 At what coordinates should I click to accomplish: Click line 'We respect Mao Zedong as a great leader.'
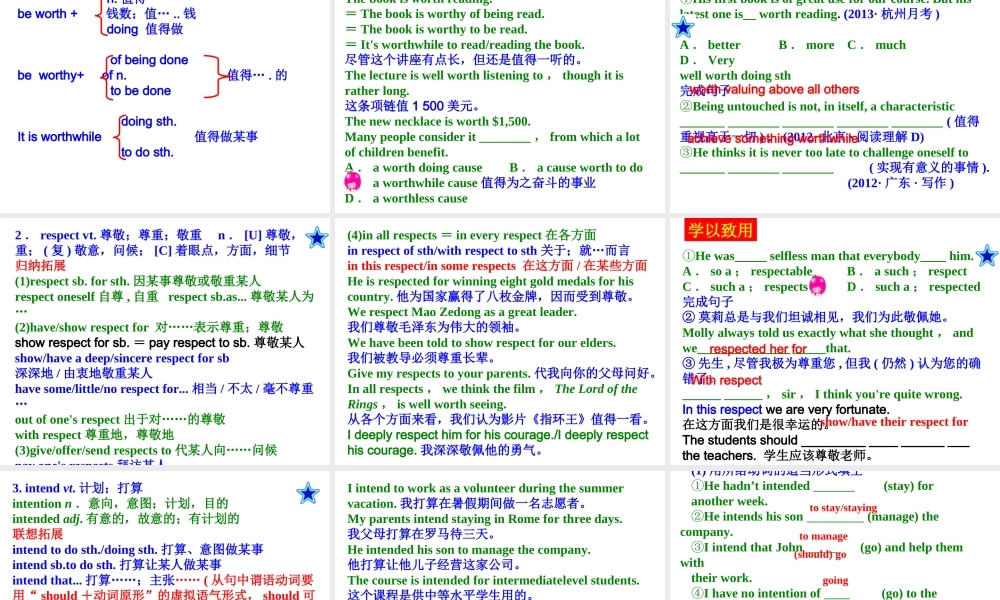[462, 312]
